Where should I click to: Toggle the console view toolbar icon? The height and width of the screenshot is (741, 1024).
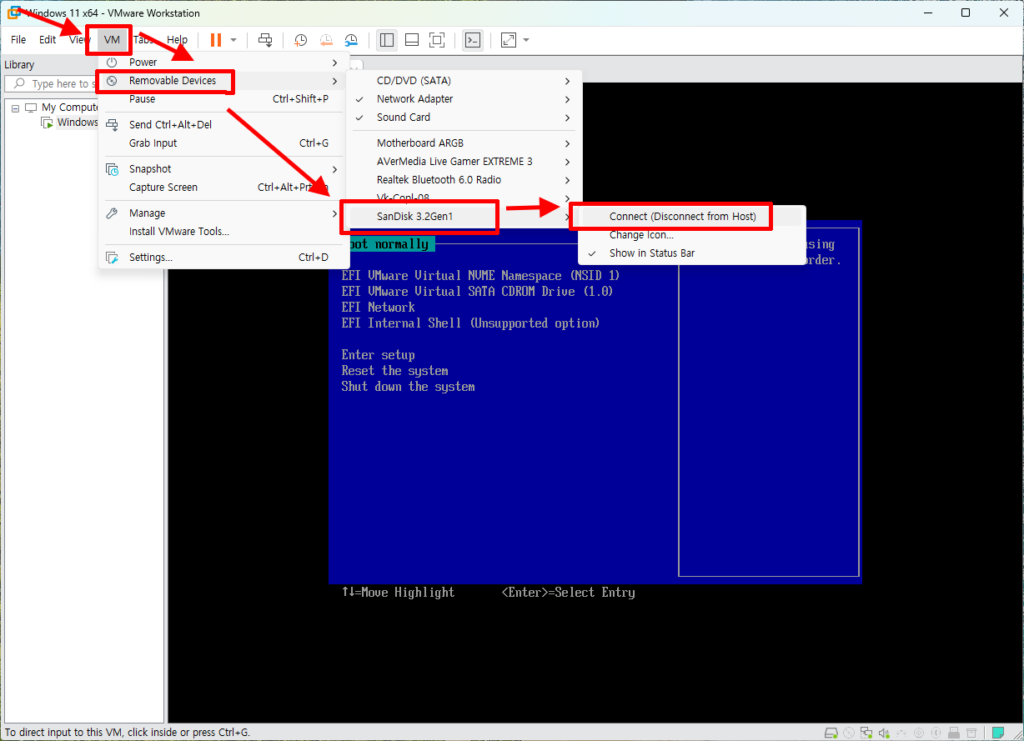[x=472, y=40]
